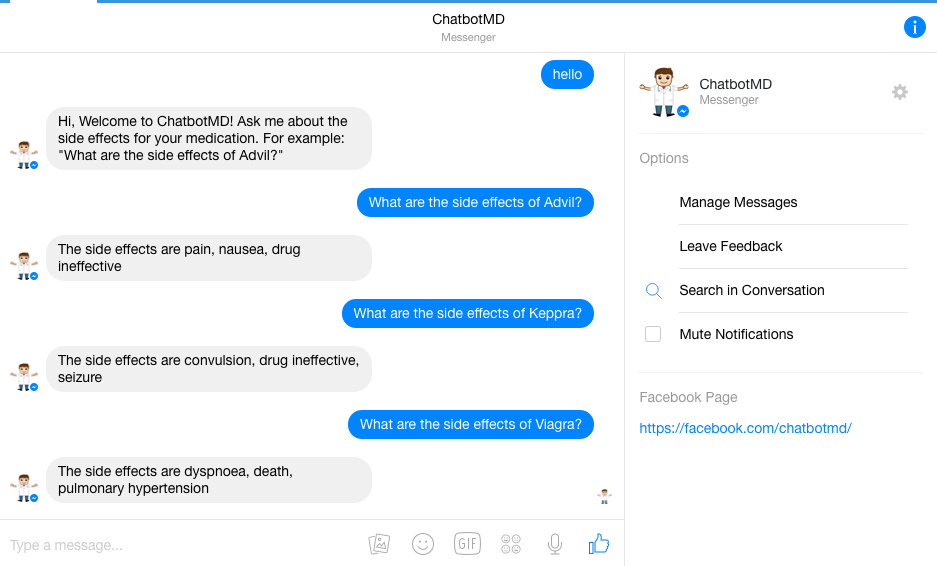Click the Type a message input field
The width and height of the screenshot is (937, 566).
pyautogui.click(x=179, y=544)
